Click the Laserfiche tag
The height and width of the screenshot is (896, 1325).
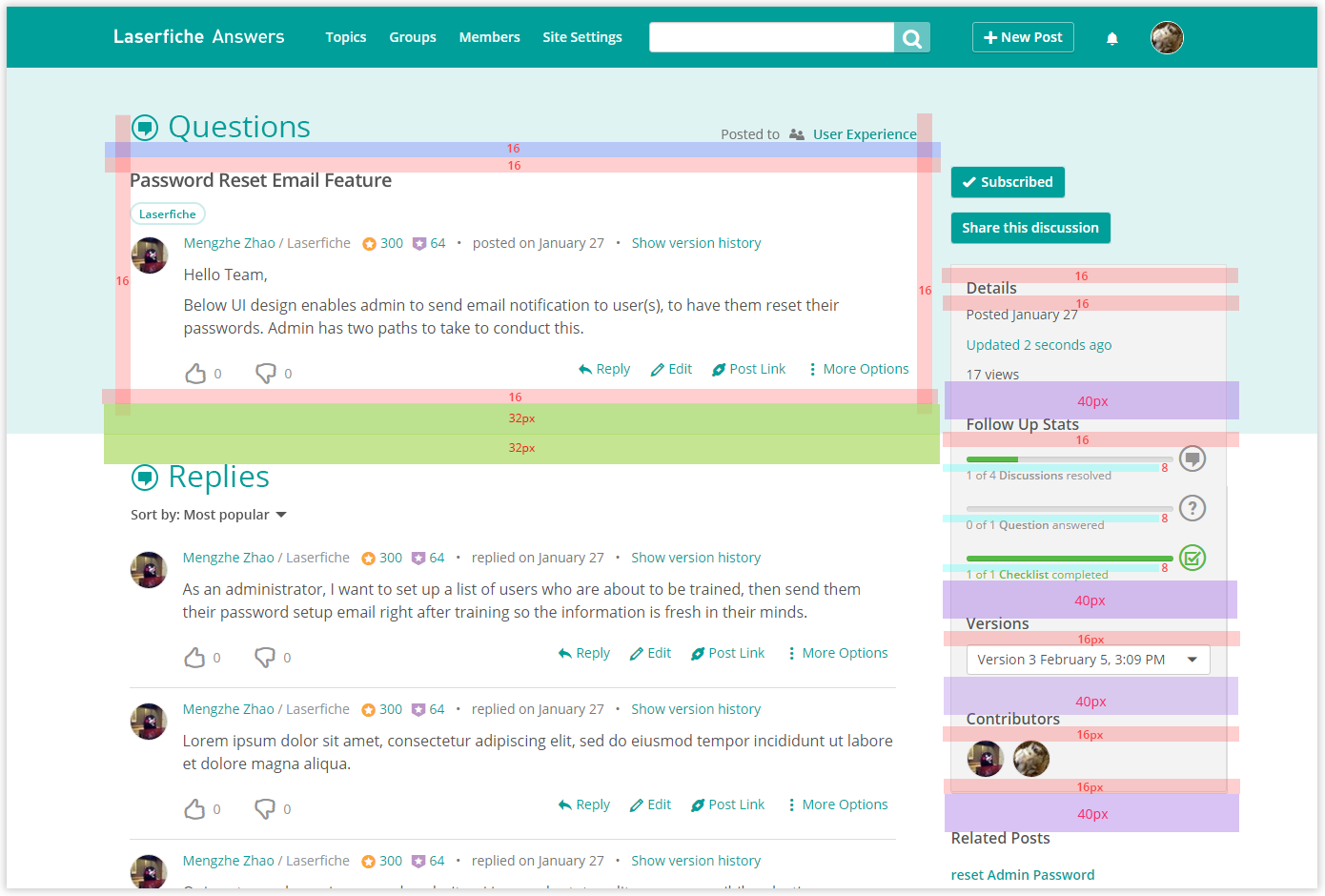tap(168, 214)
